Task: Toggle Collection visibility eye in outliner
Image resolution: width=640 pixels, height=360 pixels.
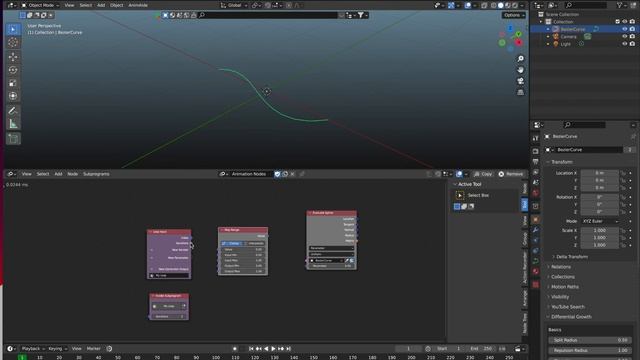Action: point(624,22)
